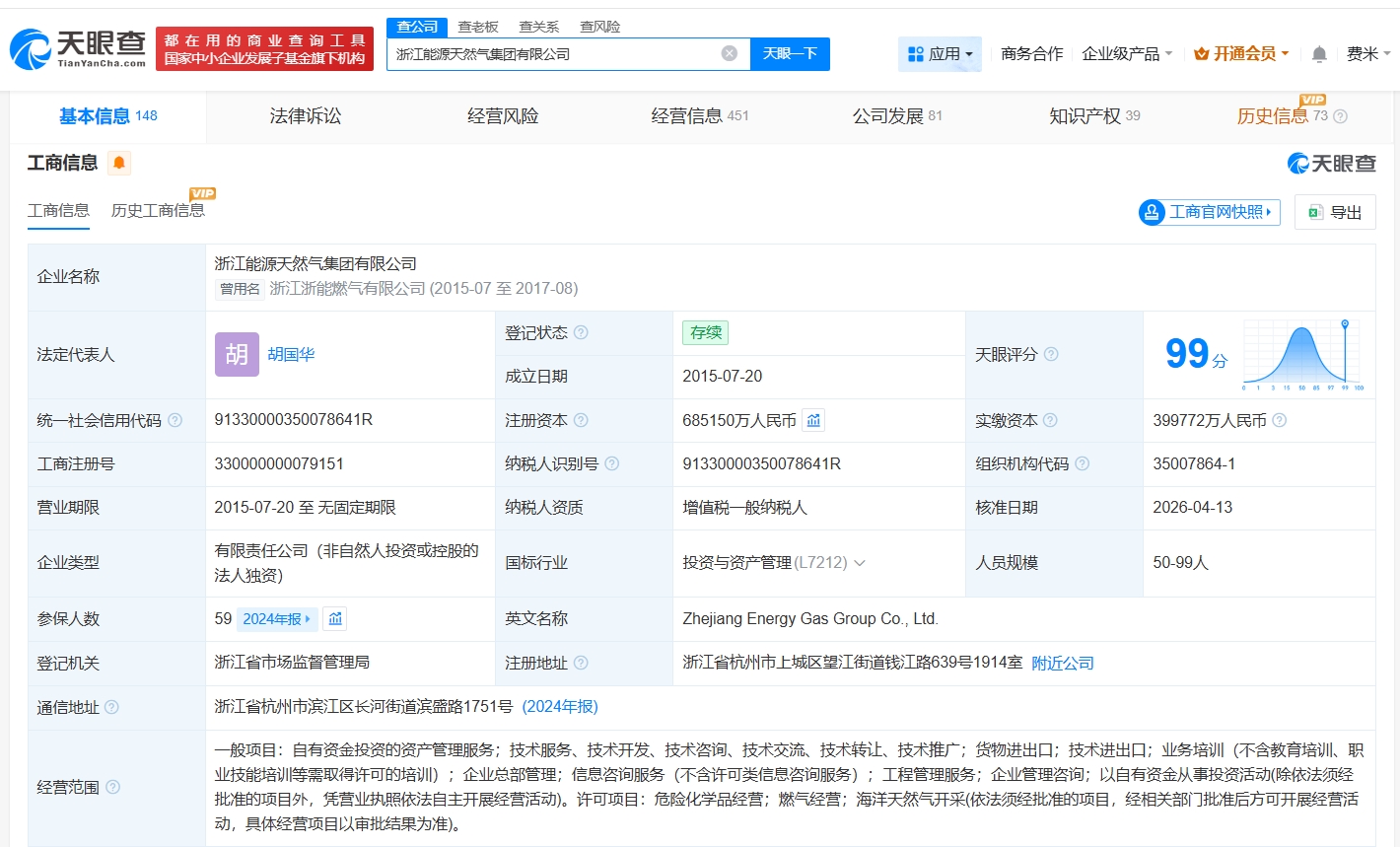This screenshot has width=1400, height=847.
Task: Select the 查老板 search mode tab
Action: [478, 27]
